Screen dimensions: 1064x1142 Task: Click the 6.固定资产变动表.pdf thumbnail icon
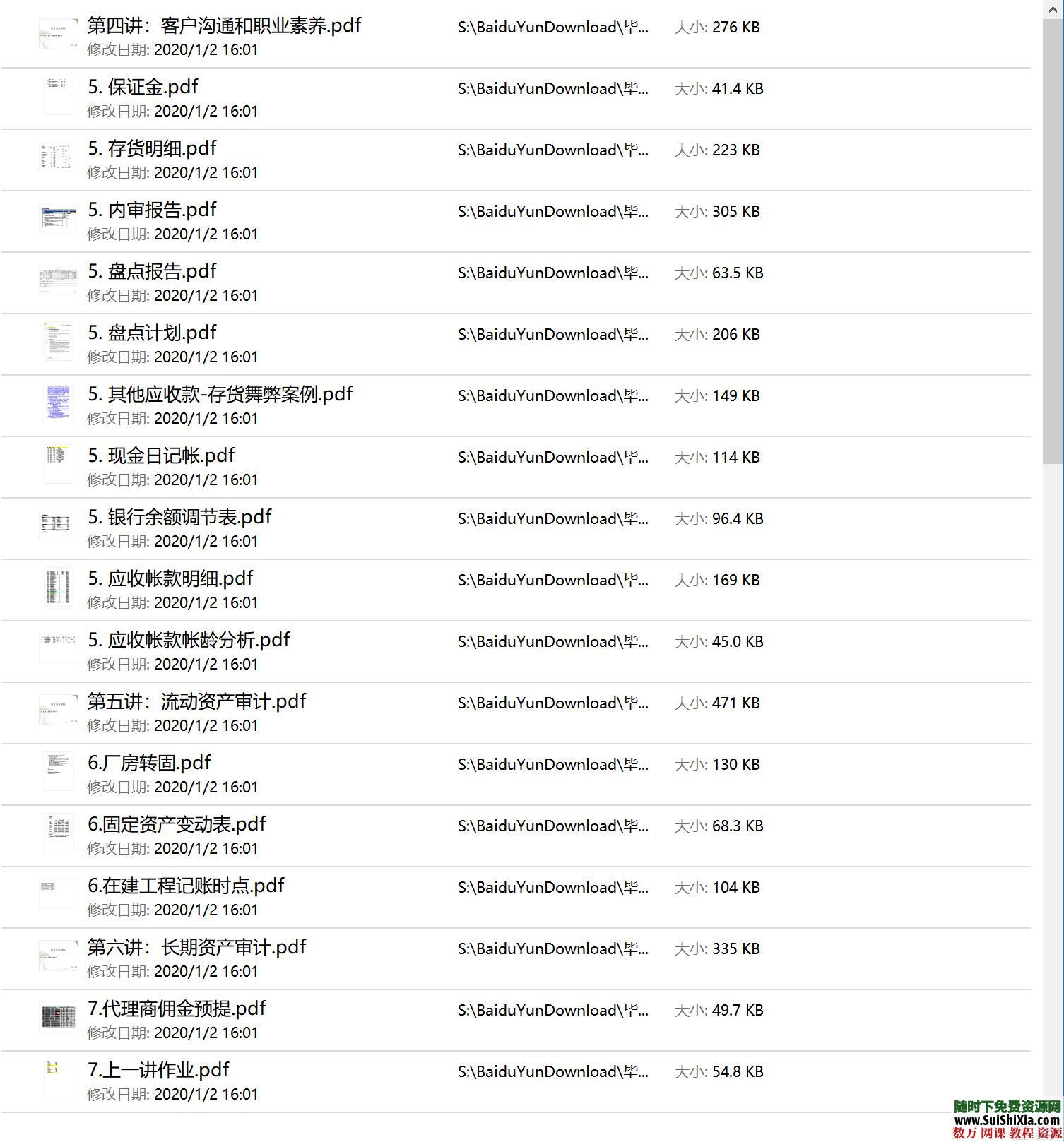click(x=58, y=833)
